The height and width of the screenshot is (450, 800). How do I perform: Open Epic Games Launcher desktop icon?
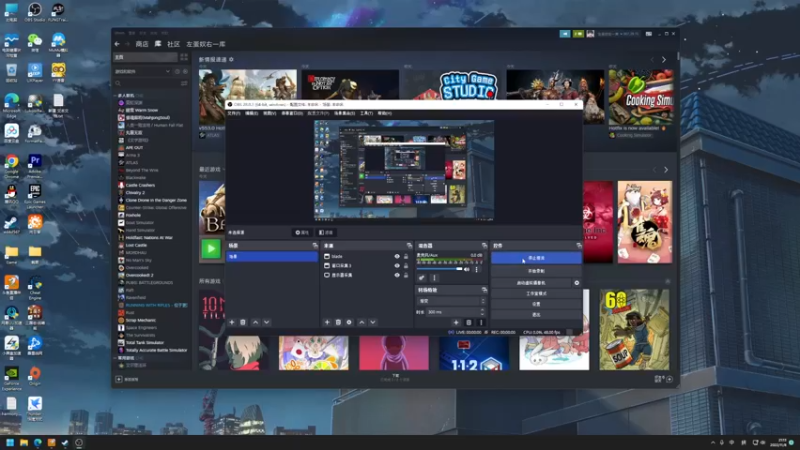point(35,194)
